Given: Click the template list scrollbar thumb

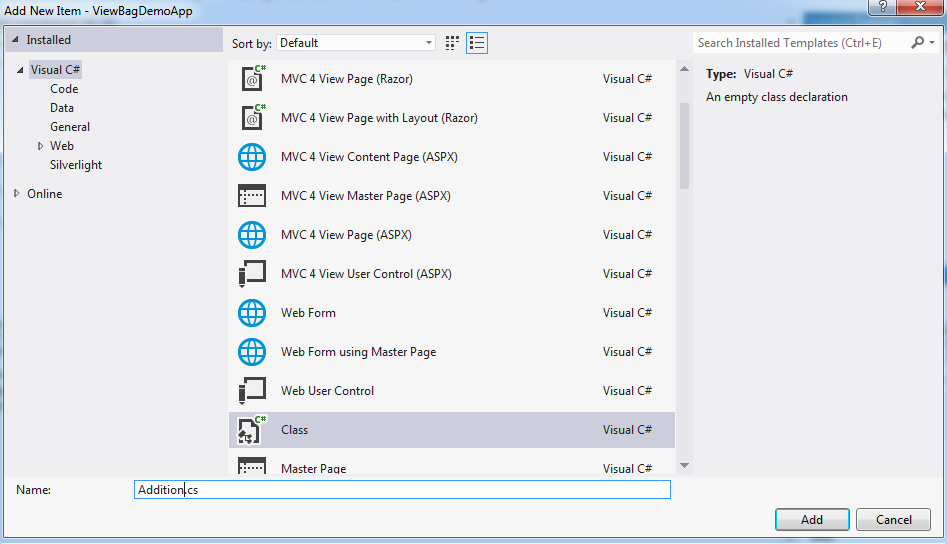Looking at the screenshot, I should tap(684, 146).
